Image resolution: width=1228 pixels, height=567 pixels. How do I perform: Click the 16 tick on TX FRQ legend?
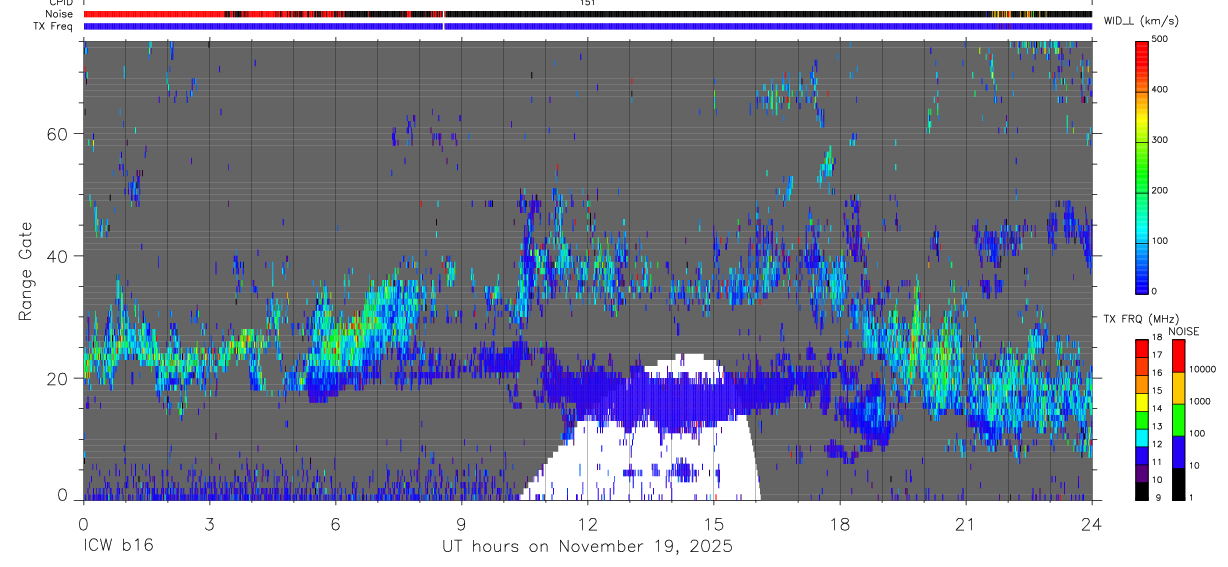[1157, 373]
